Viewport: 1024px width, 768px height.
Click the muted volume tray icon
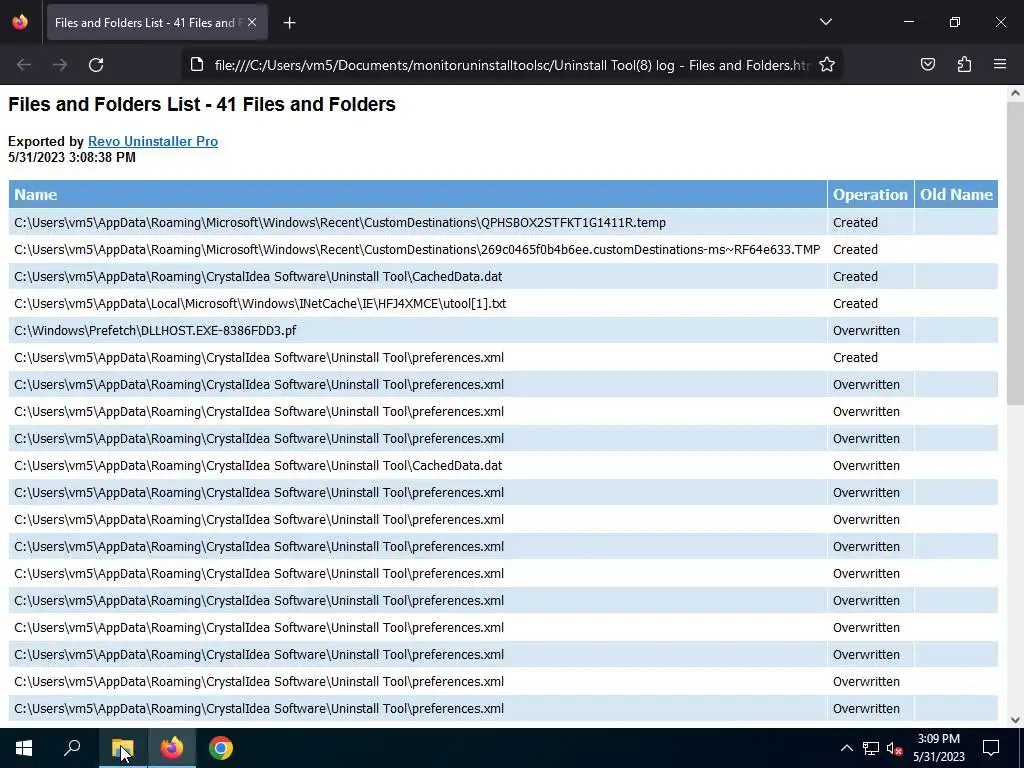(895, 748)
